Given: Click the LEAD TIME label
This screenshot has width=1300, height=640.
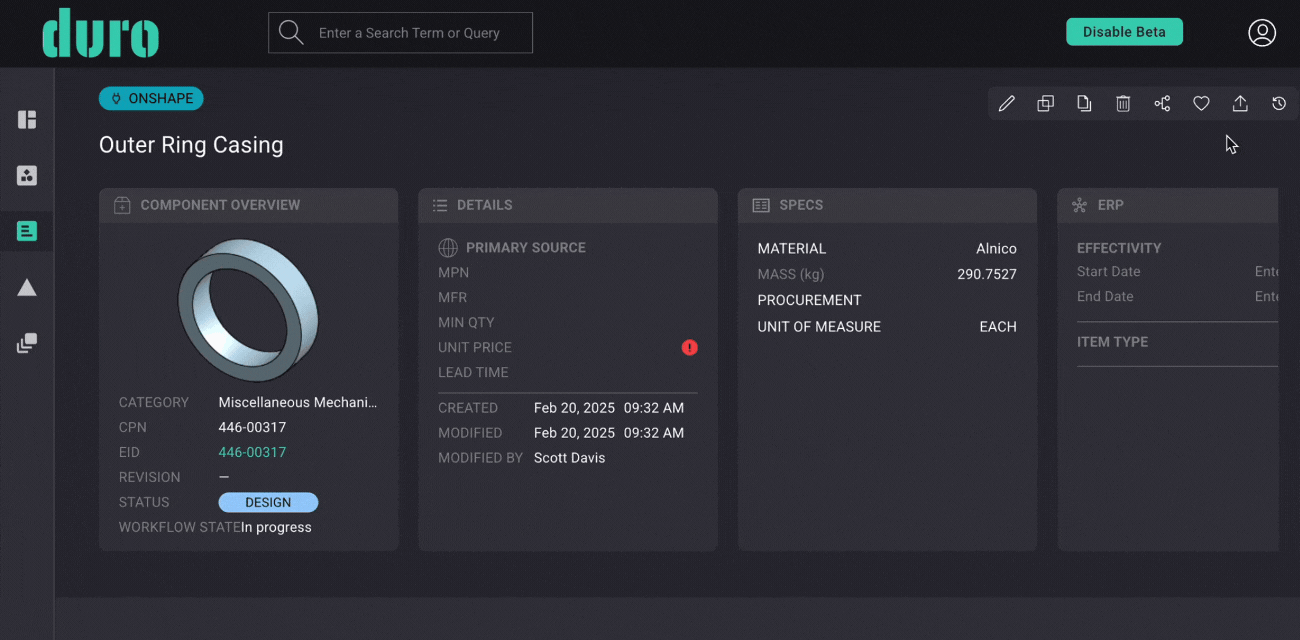Looking at the screenshot, I should [x=473, y=372].
